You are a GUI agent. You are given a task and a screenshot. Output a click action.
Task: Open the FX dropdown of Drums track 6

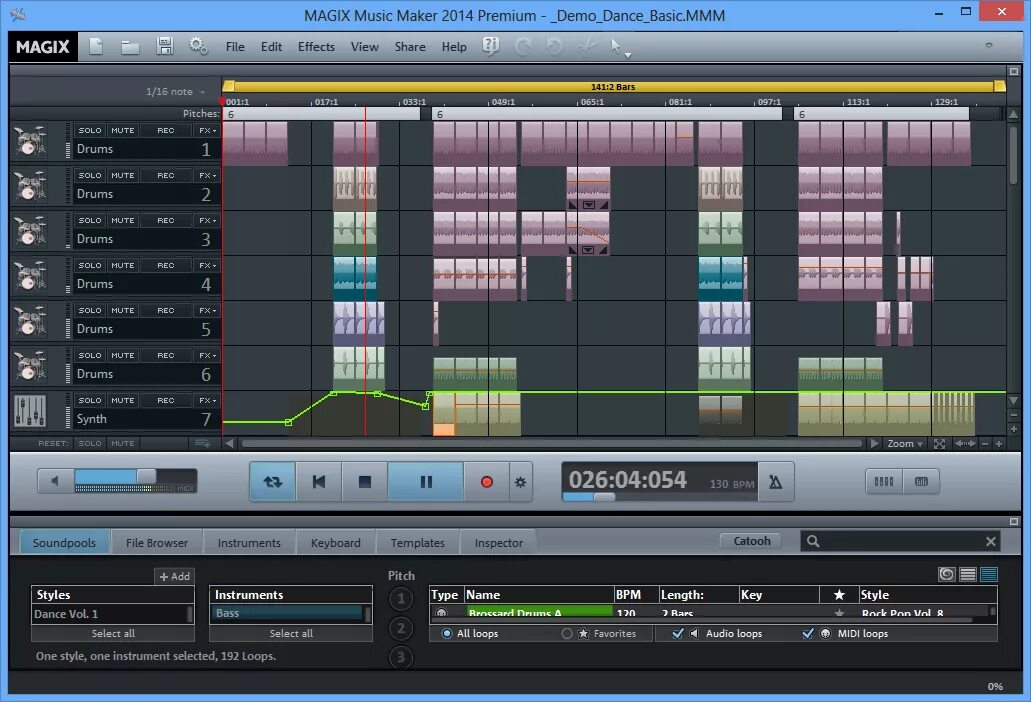pyautogui.click(x=208, y=356)
